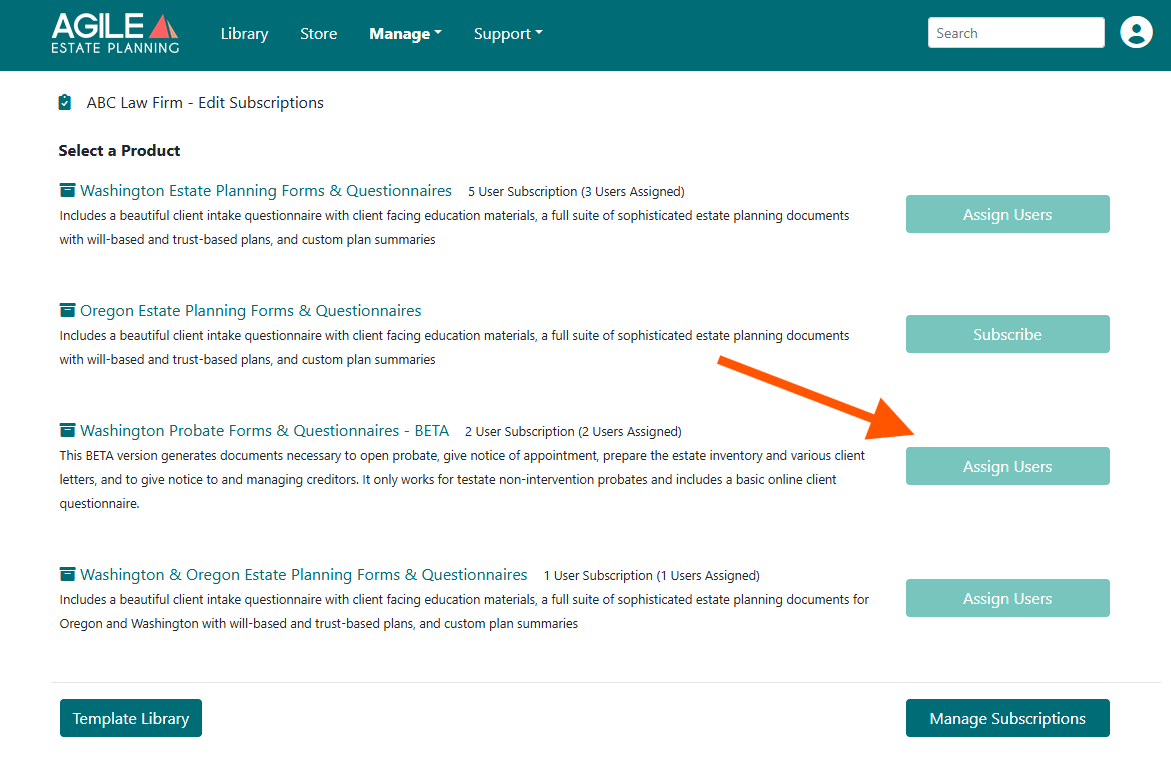The width and height of the screenshot is (1171, 775).
Task: Open Oregon Estate Planning Forms & Questionnaires link
Action: 250,311
